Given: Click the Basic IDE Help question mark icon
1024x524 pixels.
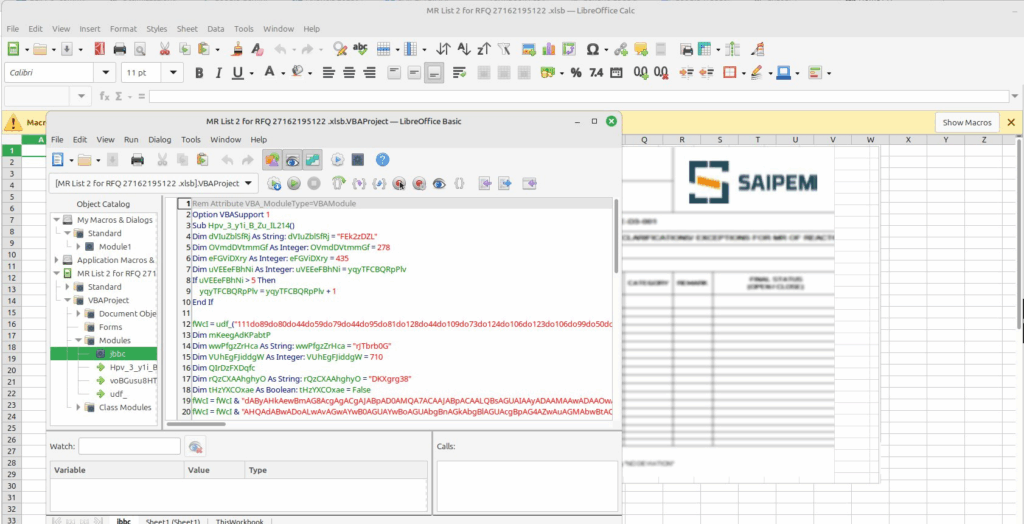Looking at the screenshot, I should [x=383, y=159].
